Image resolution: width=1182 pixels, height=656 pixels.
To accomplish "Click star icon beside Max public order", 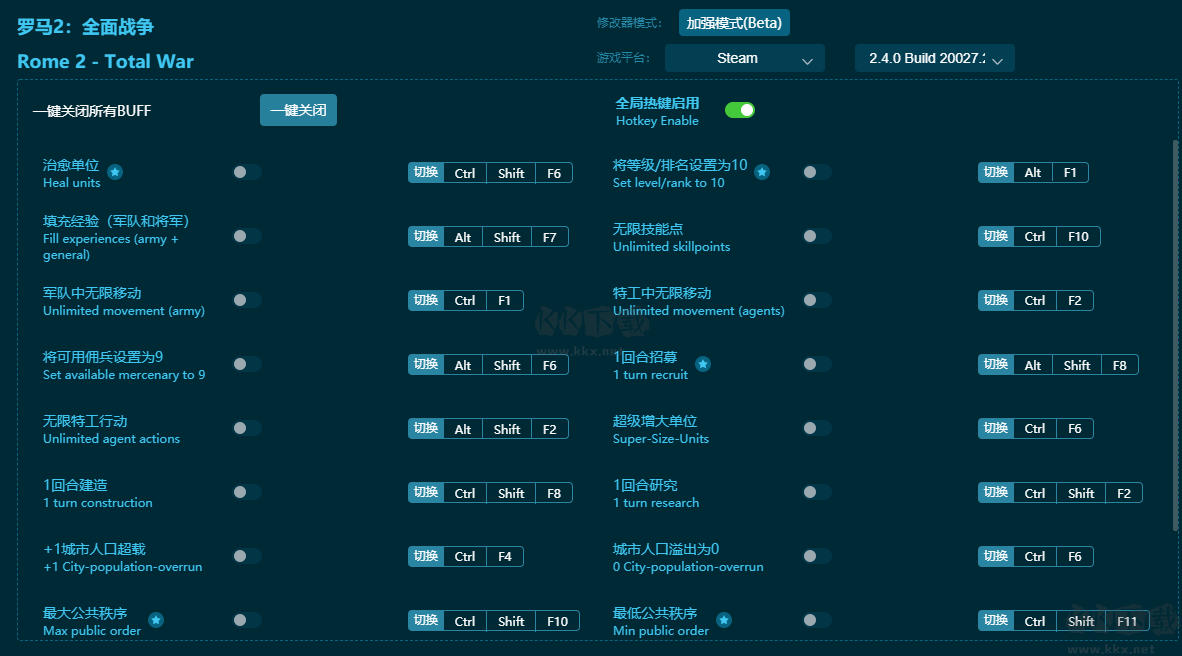I will tap(156, 620).
